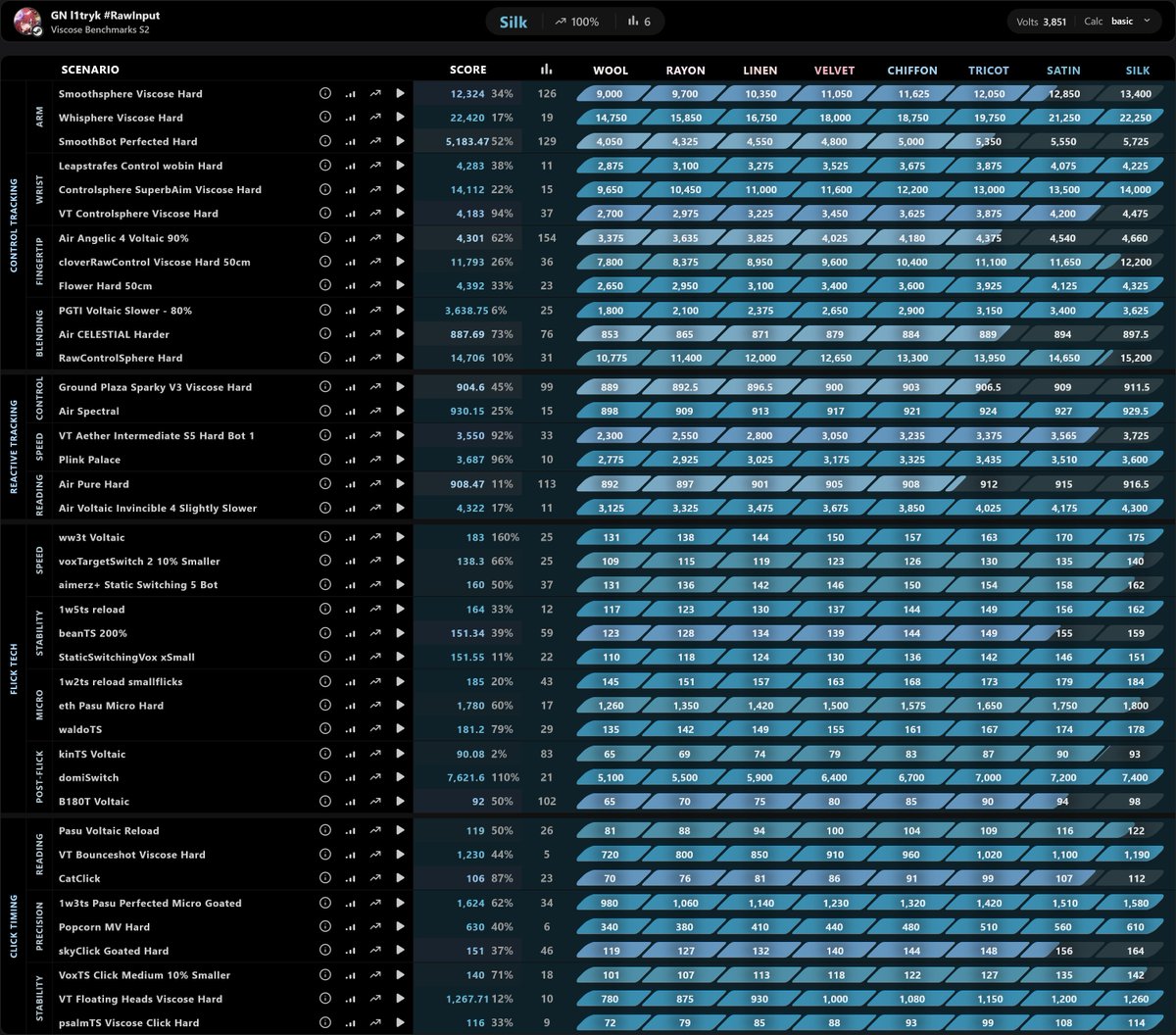Open trend graph for Air CELESTIAL Harder
The width and height of the screenshot is (1176, 1035).
375,334
